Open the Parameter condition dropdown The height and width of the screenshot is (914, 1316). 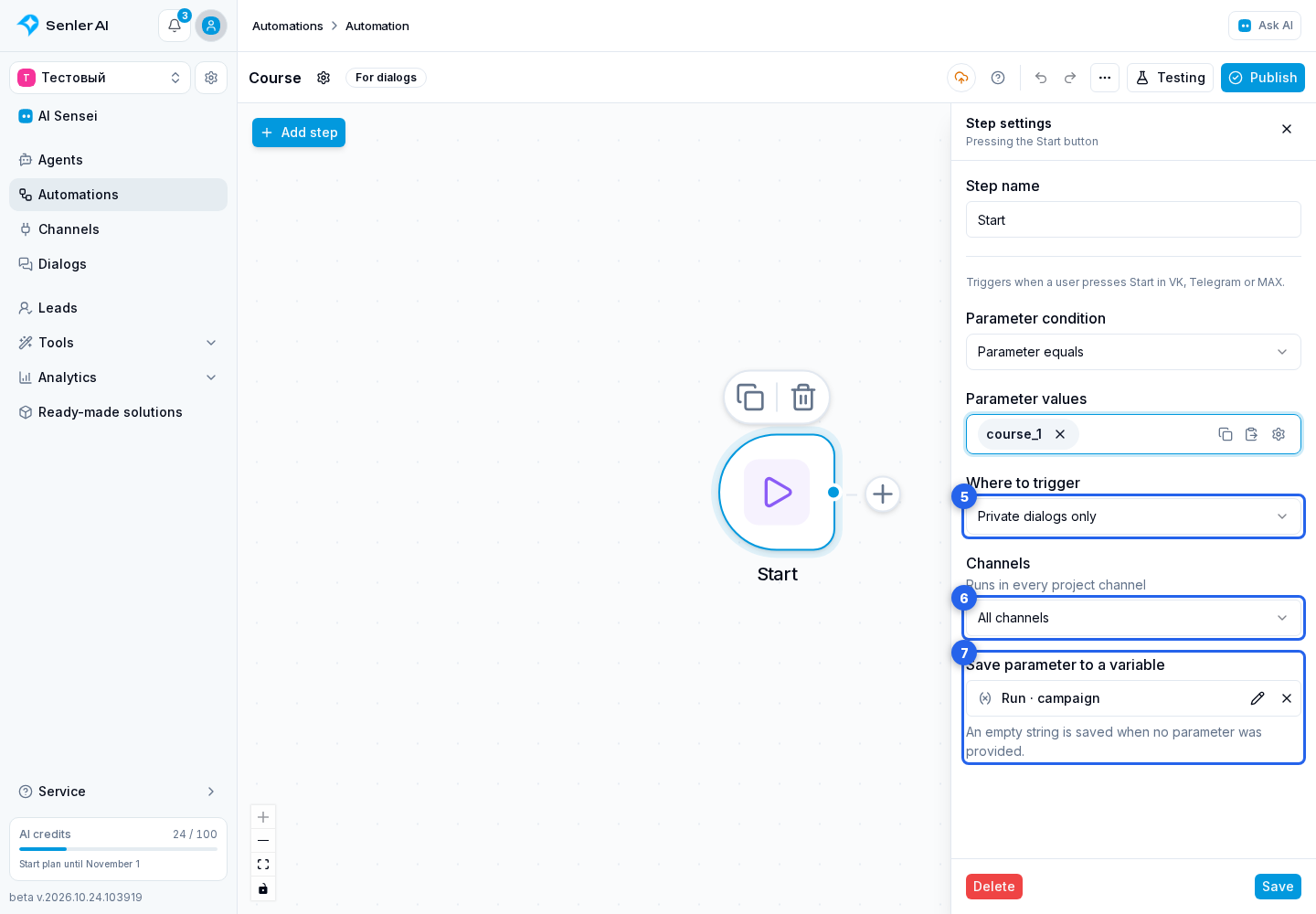[x=1133, y=352]
